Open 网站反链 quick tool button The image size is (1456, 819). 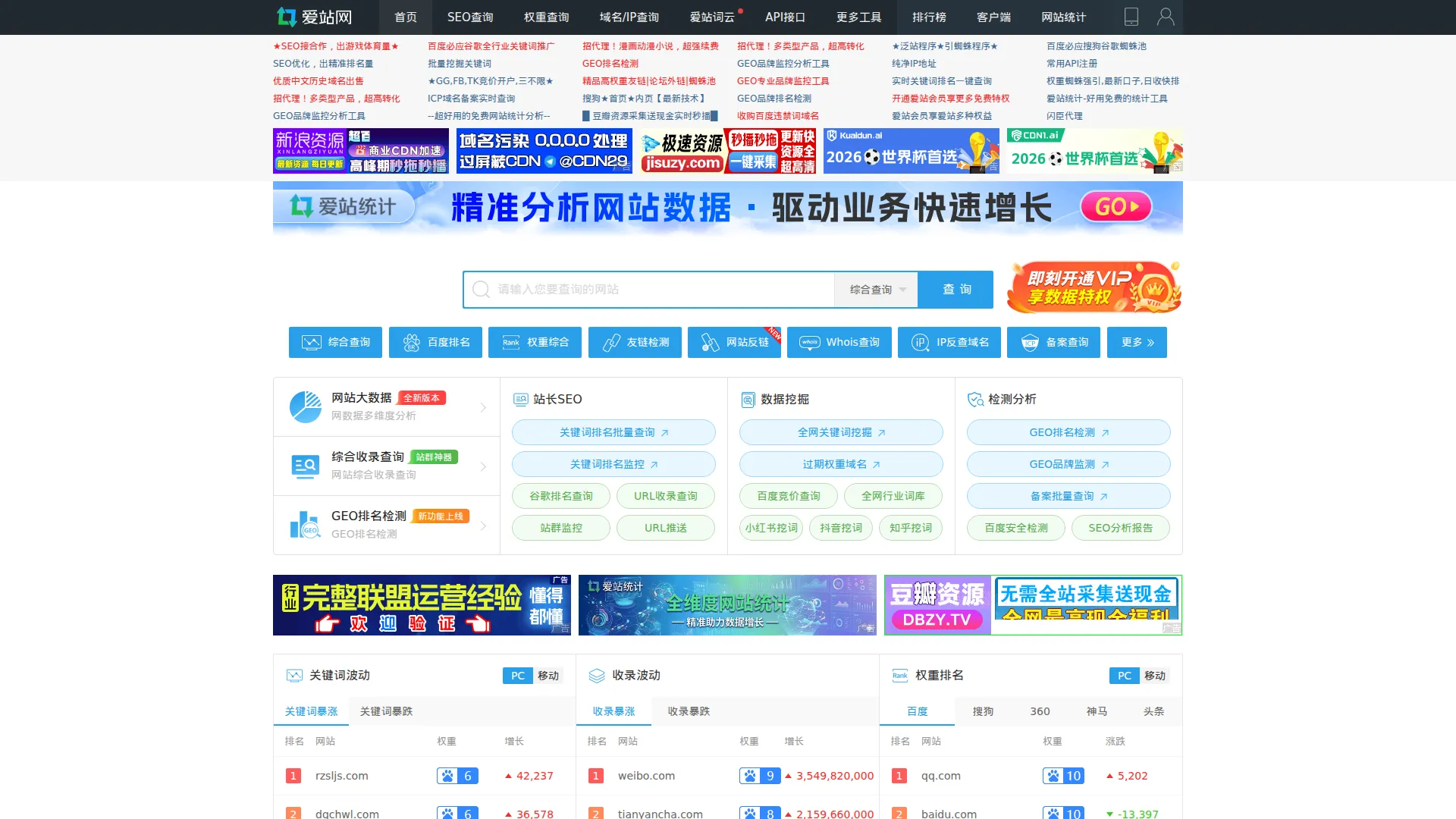[x=734, y=342]
